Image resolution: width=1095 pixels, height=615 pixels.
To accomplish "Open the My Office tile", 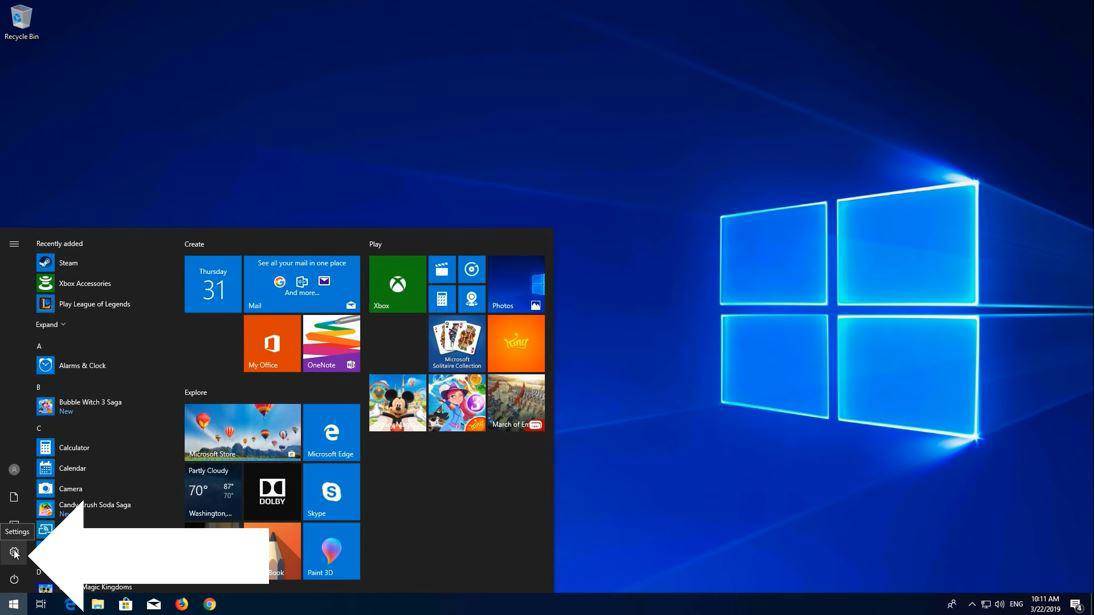I will tap(272, 343).
